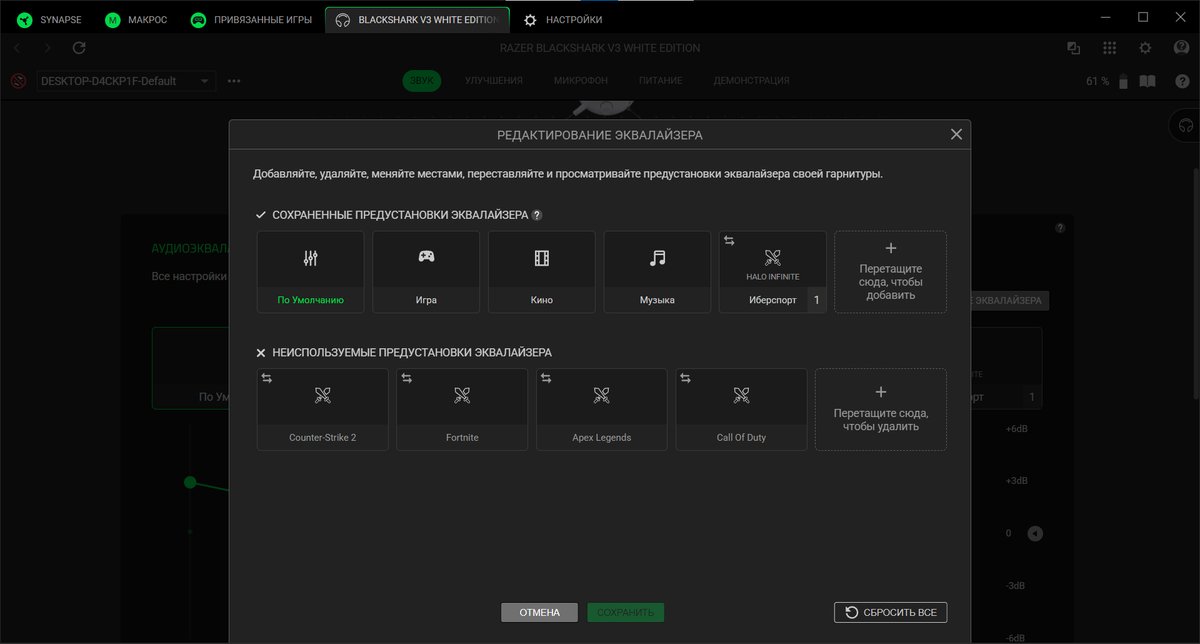The height and width of the screenshot is (644, 1200).
Task: Open the Улучшения sub-tab
Action: pyautogui.click(x=493, y=81)
